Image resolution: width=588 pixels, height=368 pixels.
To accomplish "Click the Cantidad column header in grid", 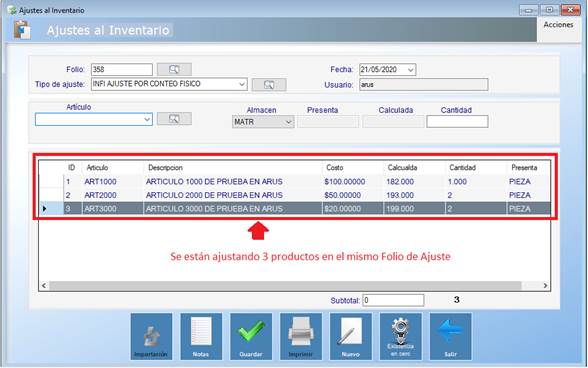I will 476,168.
